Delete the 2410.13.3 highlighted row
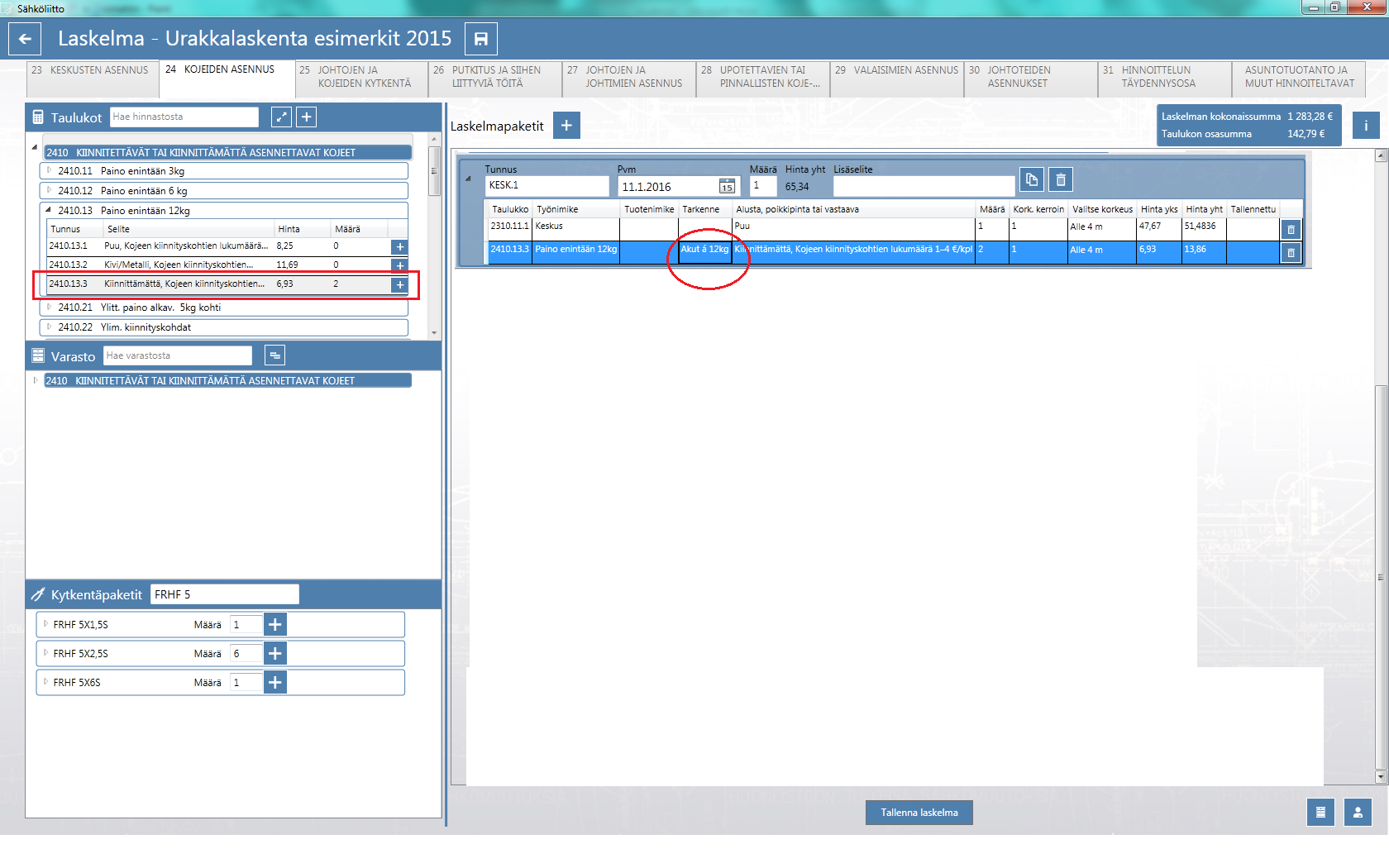This screenshot has width=1389, height=868. point(1291,253)
